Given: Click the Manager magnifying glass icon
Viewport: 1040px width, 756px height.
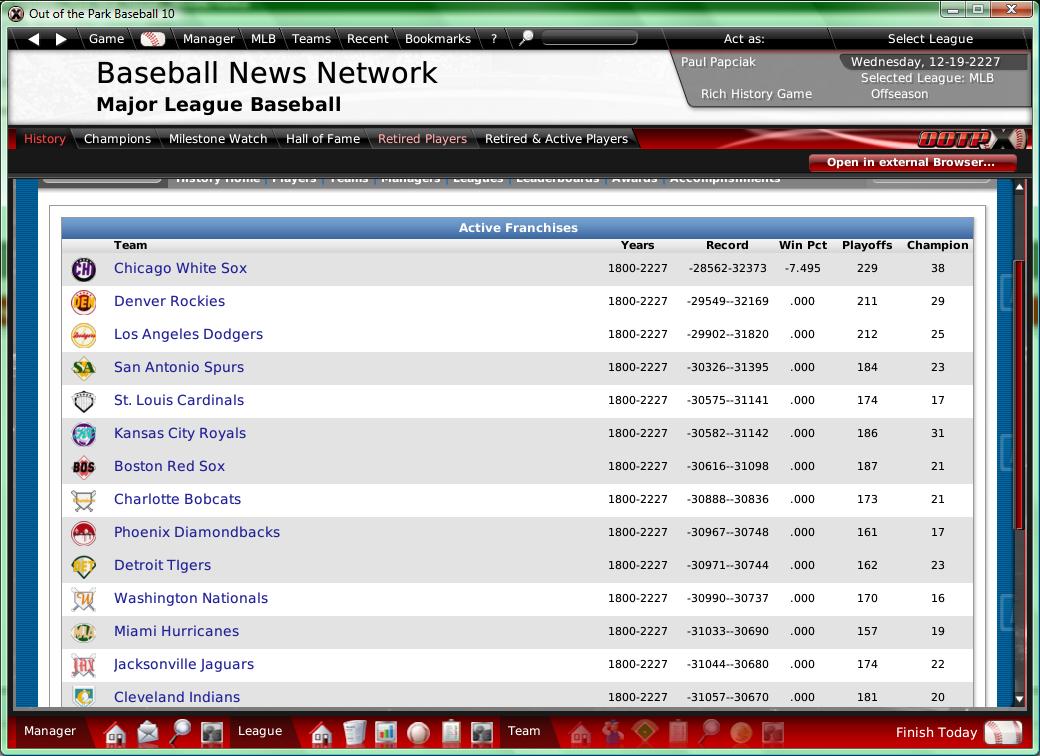Looking at the screenshot, I should click(x=180, y=733).
